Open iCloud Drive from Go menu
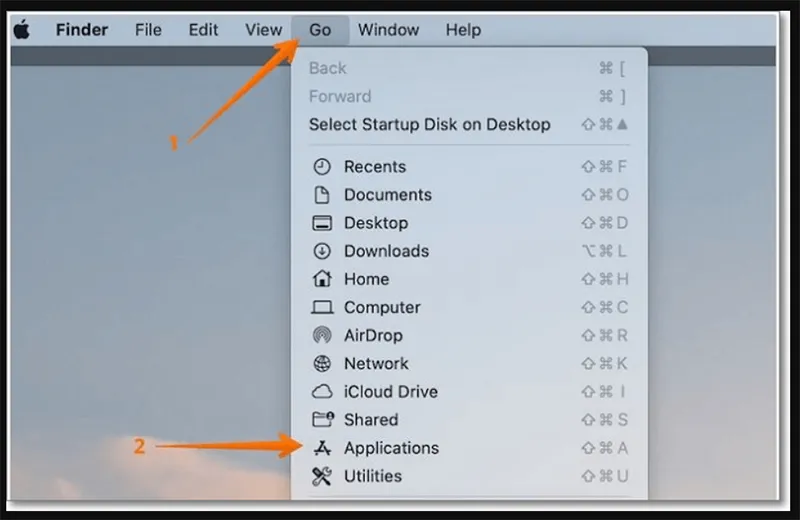Image resolution: width=800 pixels, height=520 pixels. [x=468, y=392]
